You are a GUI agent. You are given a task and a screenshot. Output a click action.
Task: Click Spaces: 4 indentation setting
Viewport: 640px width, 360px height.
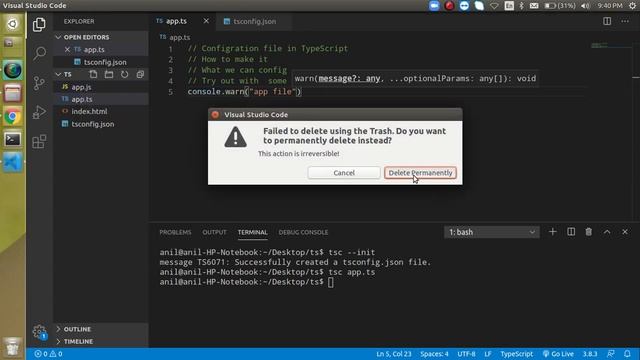(x=434, y=353)
